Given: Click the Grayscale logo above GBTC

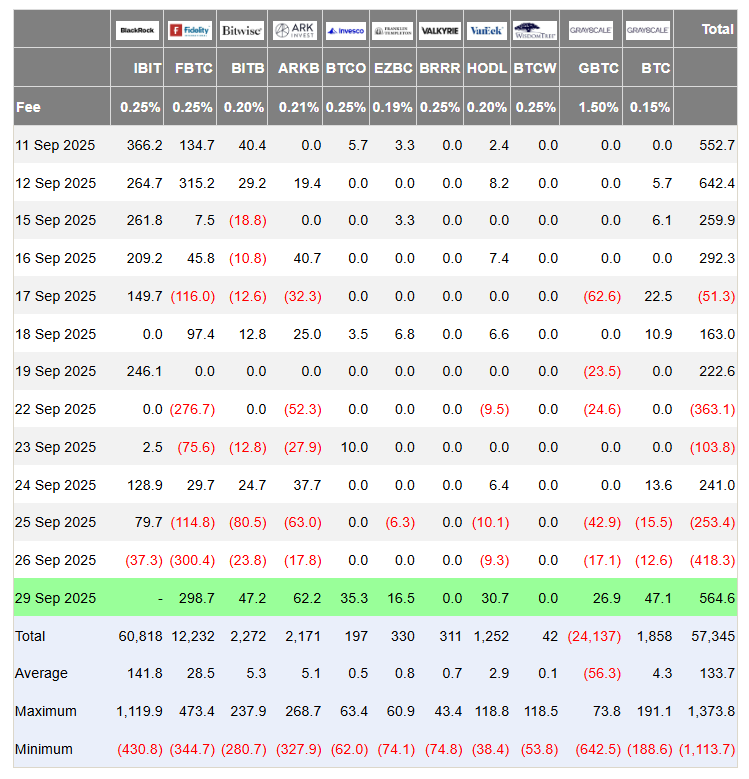Looking at the screenshot, I should tap(591, 30).
